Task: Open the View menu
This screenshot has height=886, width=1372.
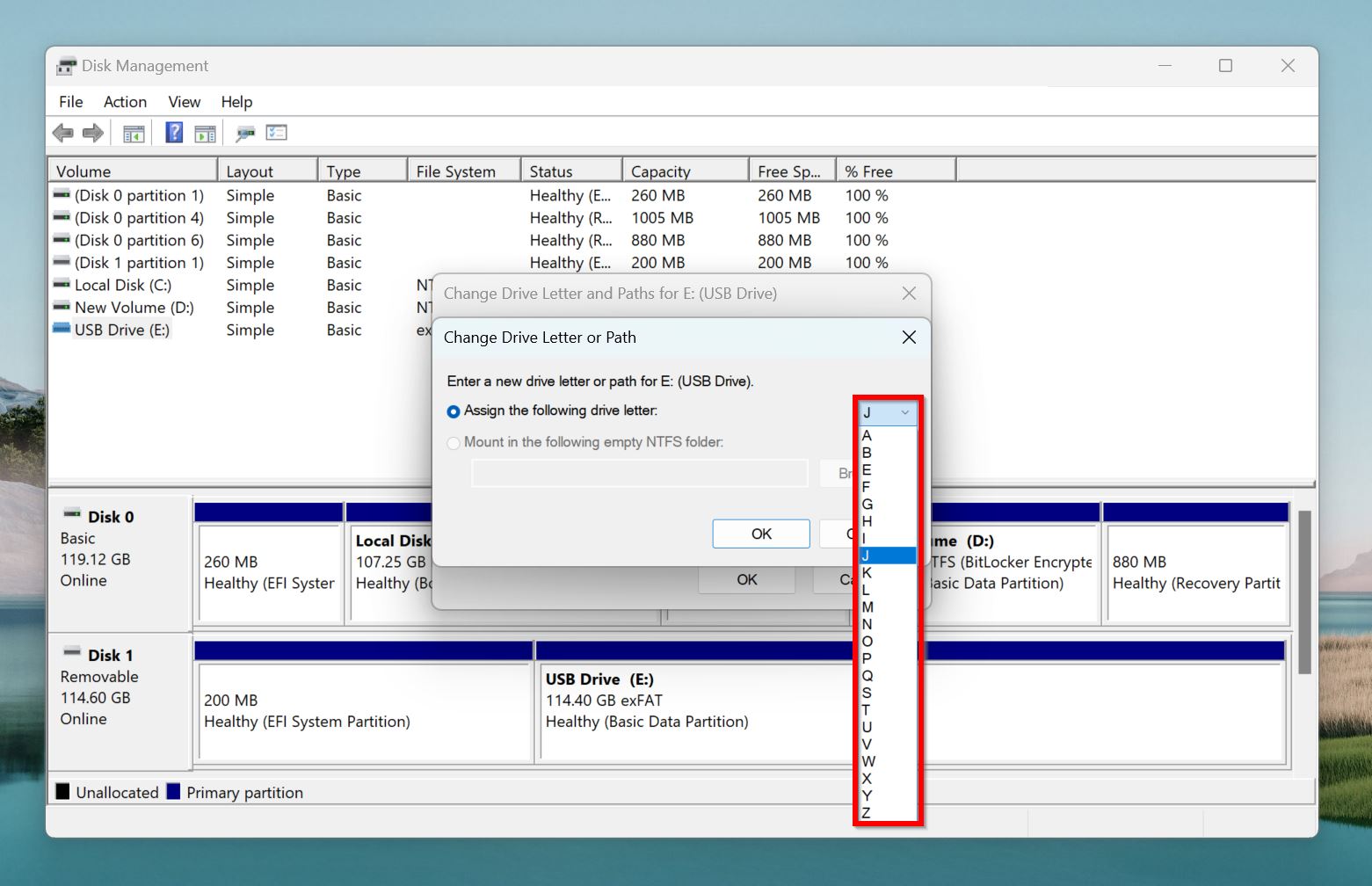Action: pyautogui.click(x=185, y=102)
